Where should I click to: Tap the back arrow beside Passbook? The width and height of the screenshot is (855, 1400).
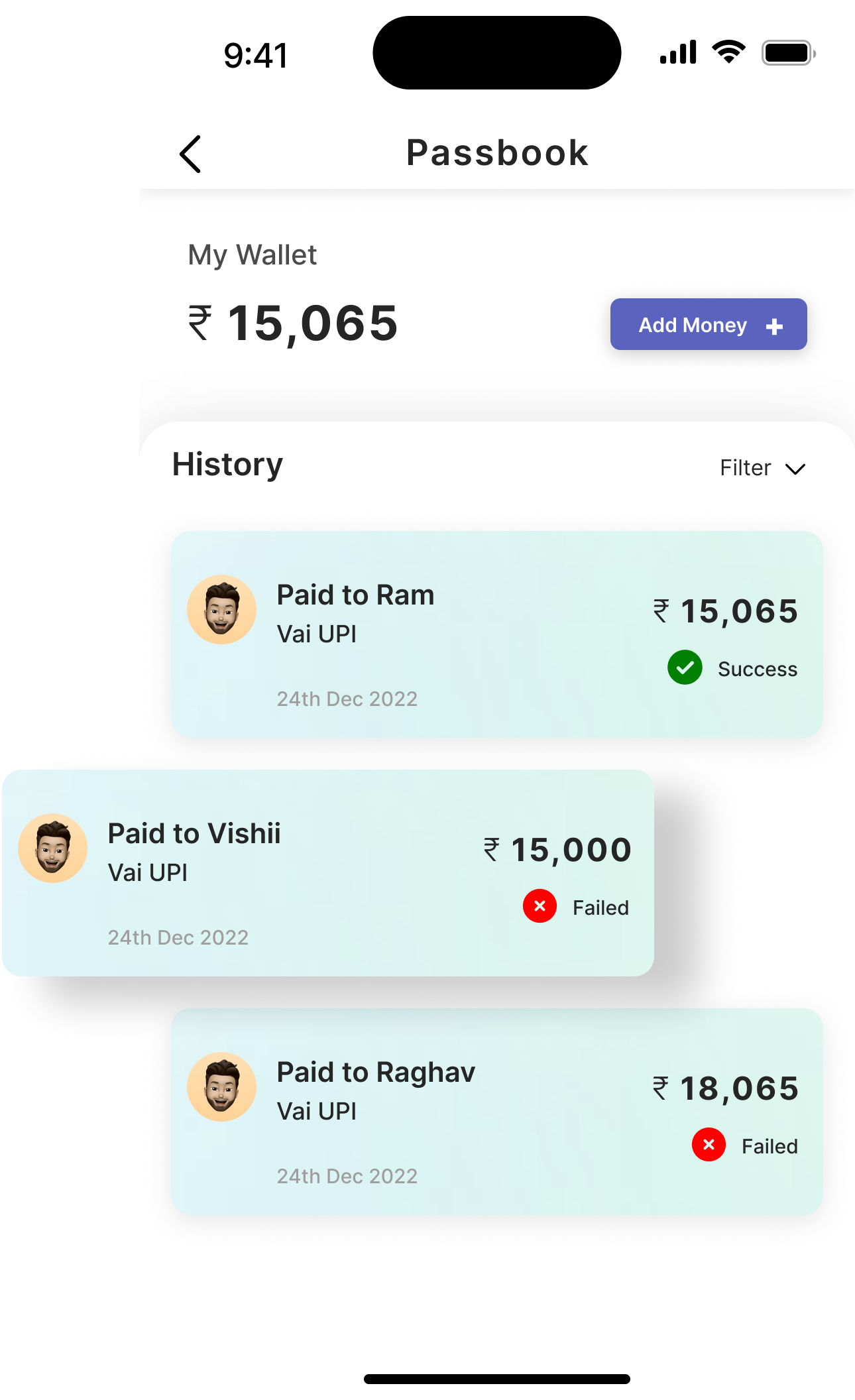point(190,154)
